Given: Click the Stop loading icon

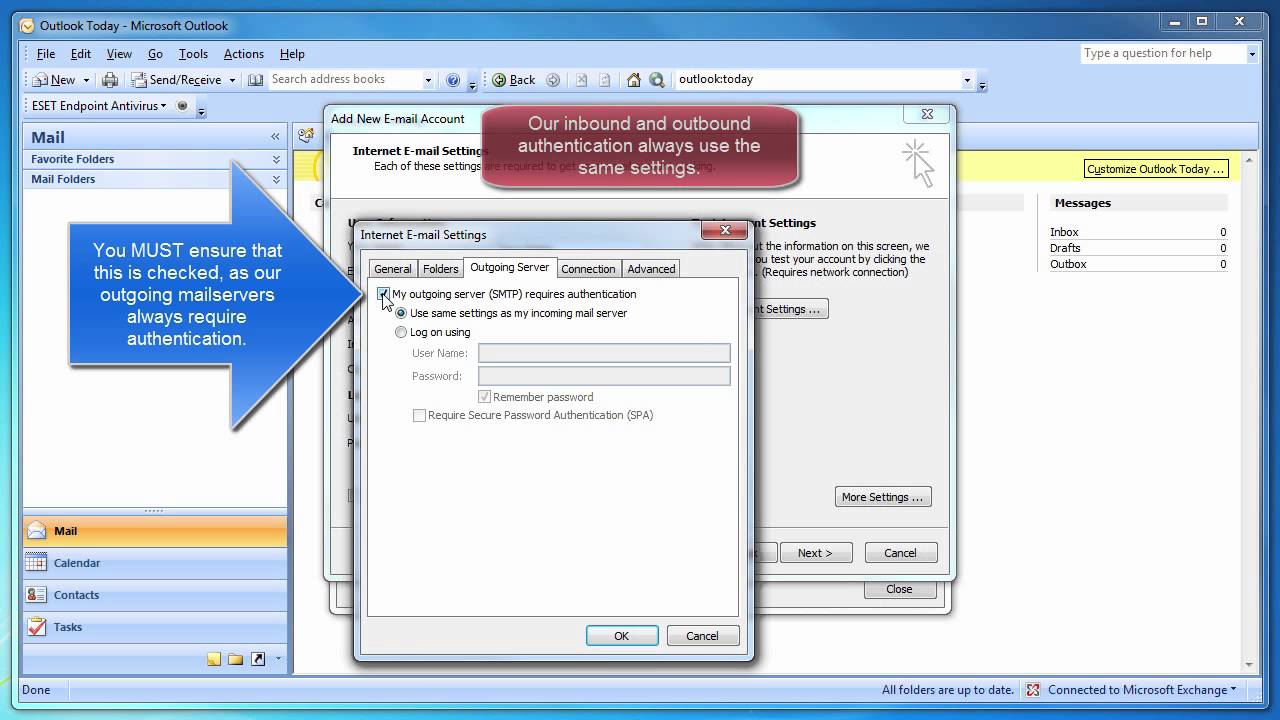Looking at the screenshot, I should [582, 80].
